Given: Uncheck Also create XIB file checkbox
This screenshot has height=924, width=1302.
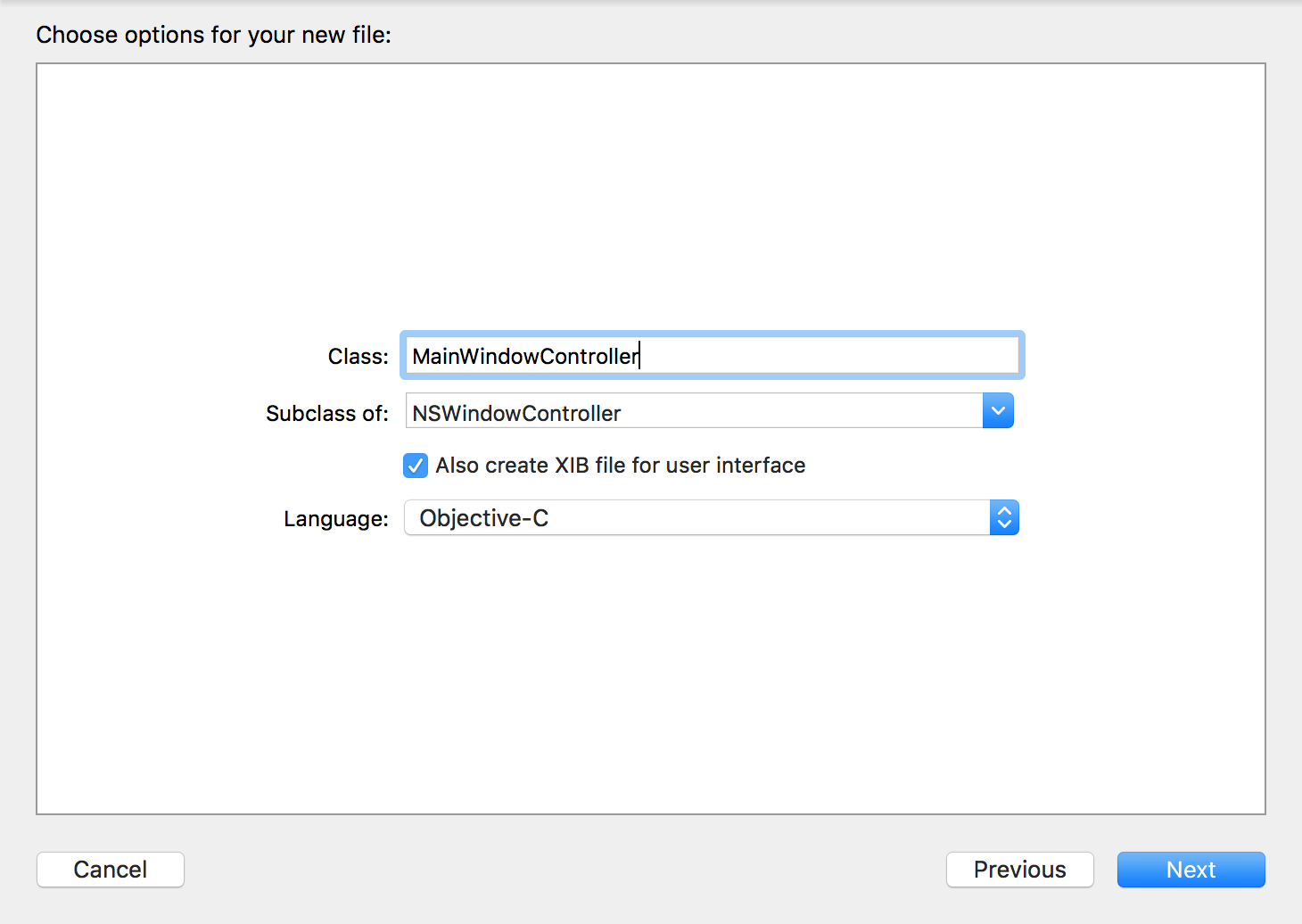Looking at the screenshot, I should 416,466.
